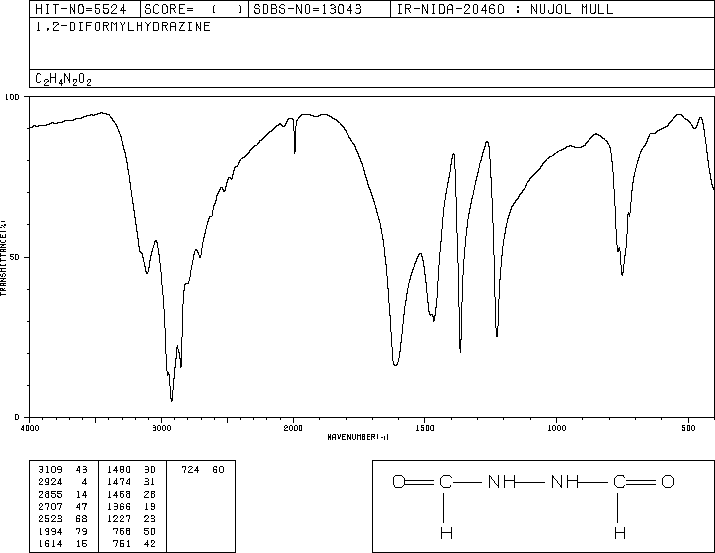Select peak table entry 761
This screenshot has height=553, width=715.
(x=122, y=544)
